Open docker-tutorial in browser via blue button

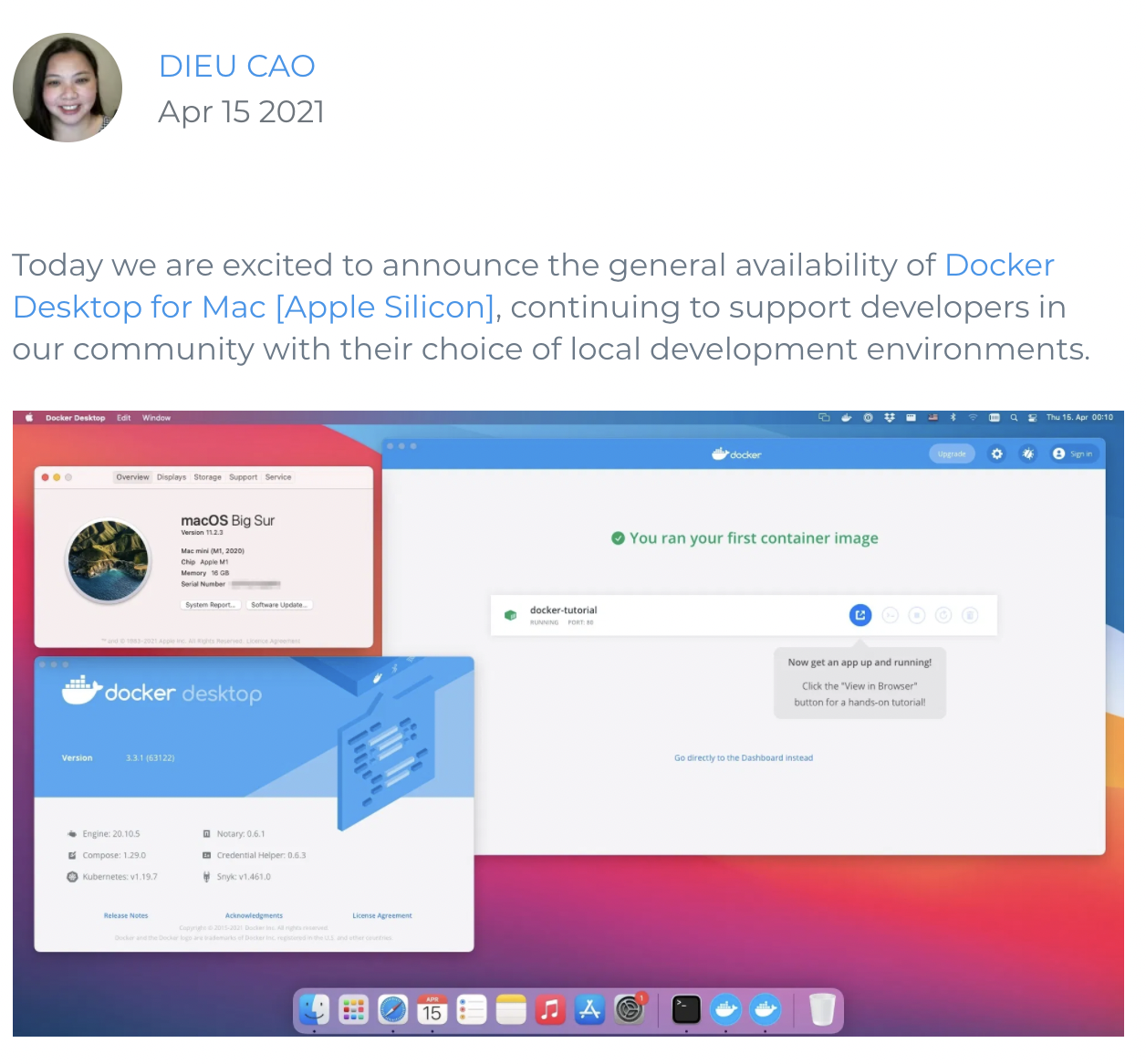pos(859,615)
